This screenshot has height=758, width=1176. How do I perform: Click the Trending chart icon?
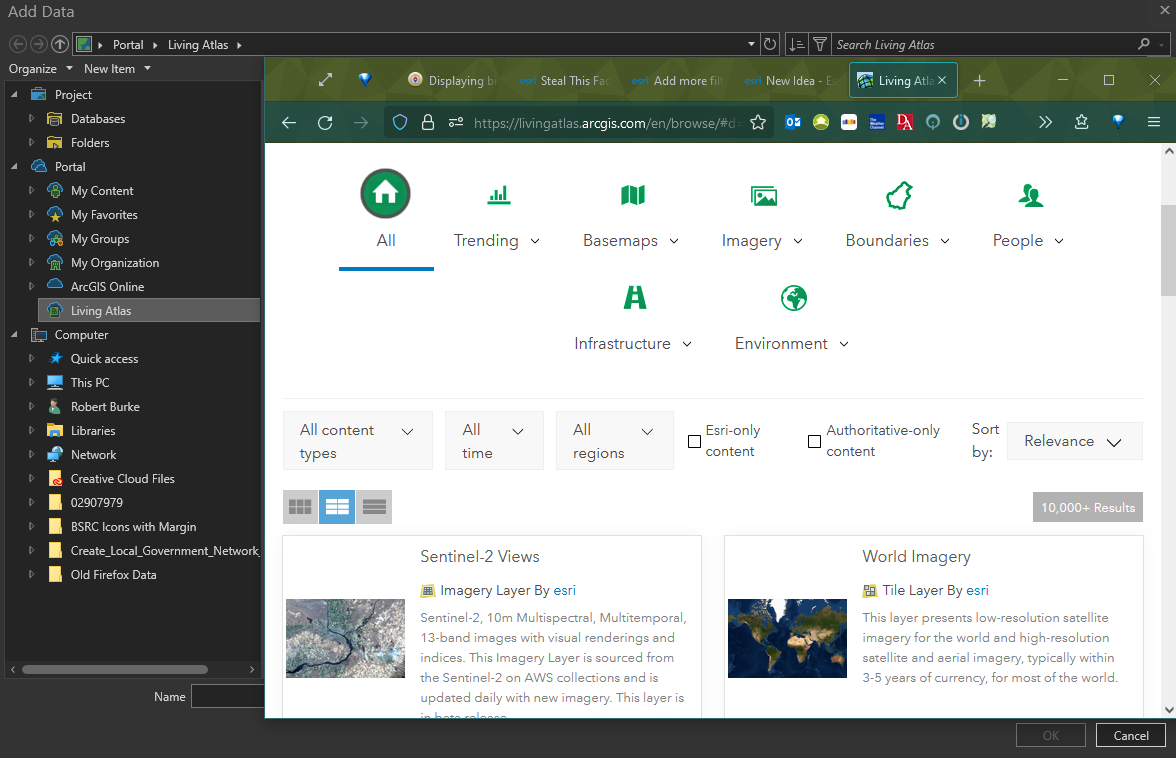click(499, 195)
